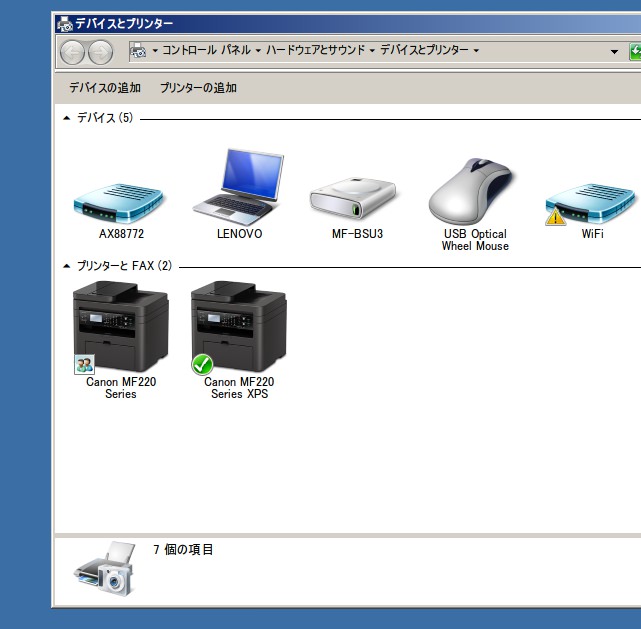Select the AX88772 network device icon
Screen dimensions: 641x629
[119, 203]
